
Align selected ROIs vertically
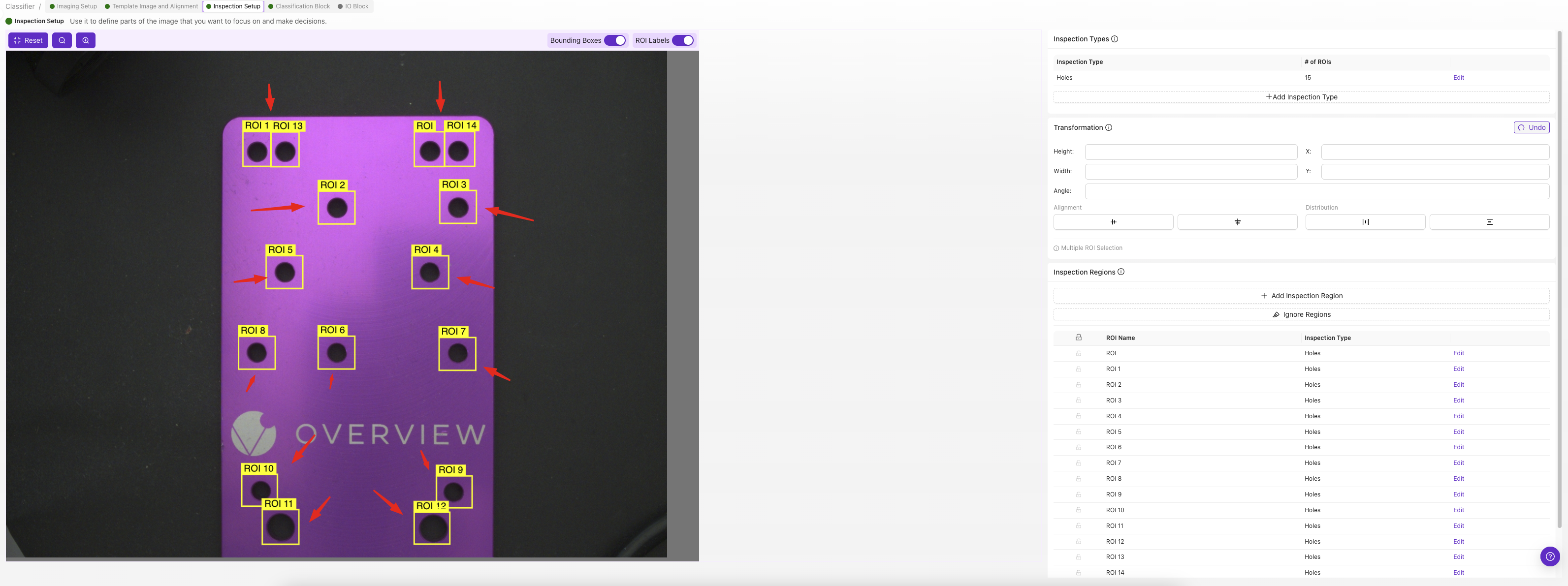coord(1238,221)
